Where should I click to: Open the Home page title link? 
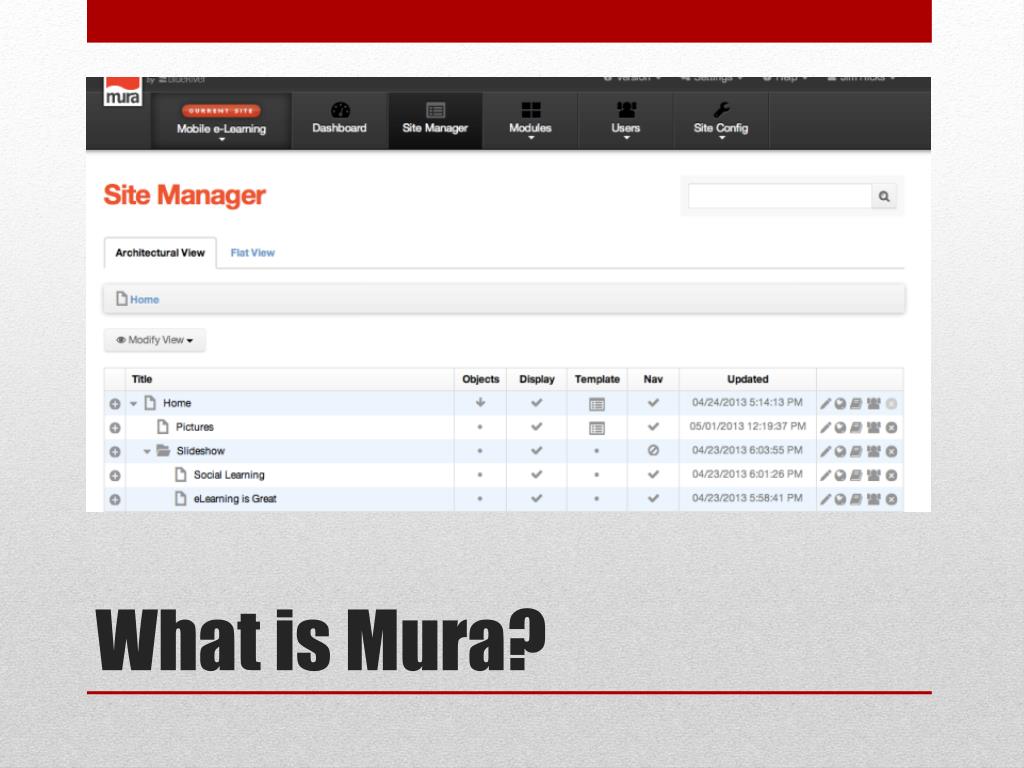coord(177,403)
